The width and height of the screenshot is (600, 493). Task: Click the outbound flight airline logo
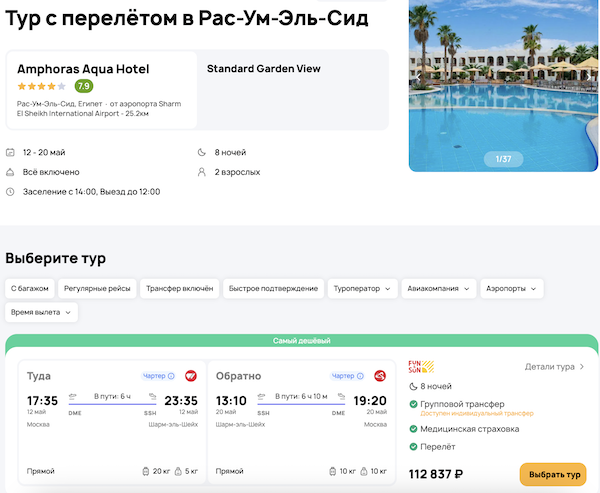point(190,376)
